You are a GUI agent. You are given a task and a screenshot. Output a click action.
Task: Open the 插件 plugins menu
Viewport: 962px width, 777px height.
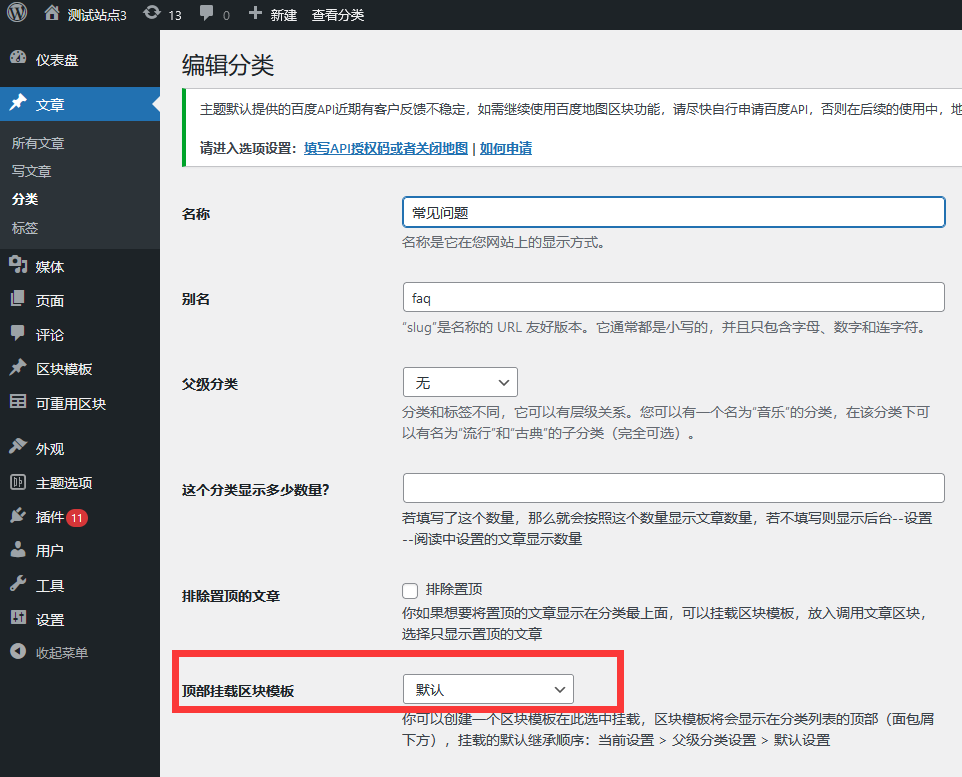coord(50,517)
